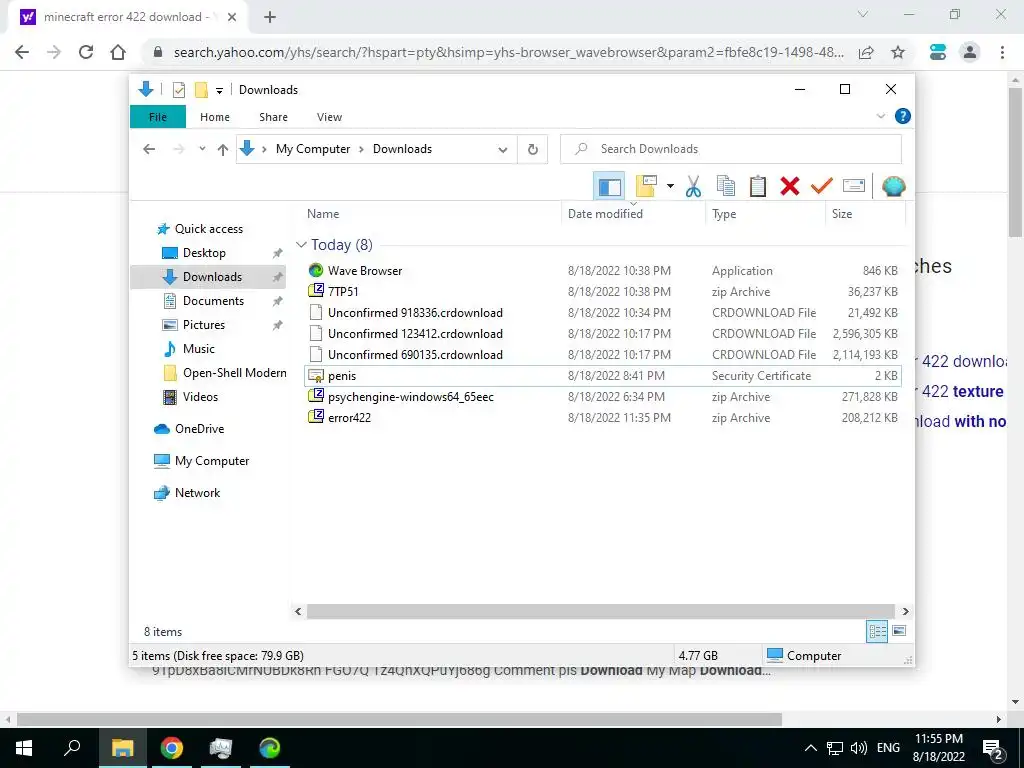Click the folder icon in quick access title bar
Screen dimensions: 1024x768
pos(201,90)
